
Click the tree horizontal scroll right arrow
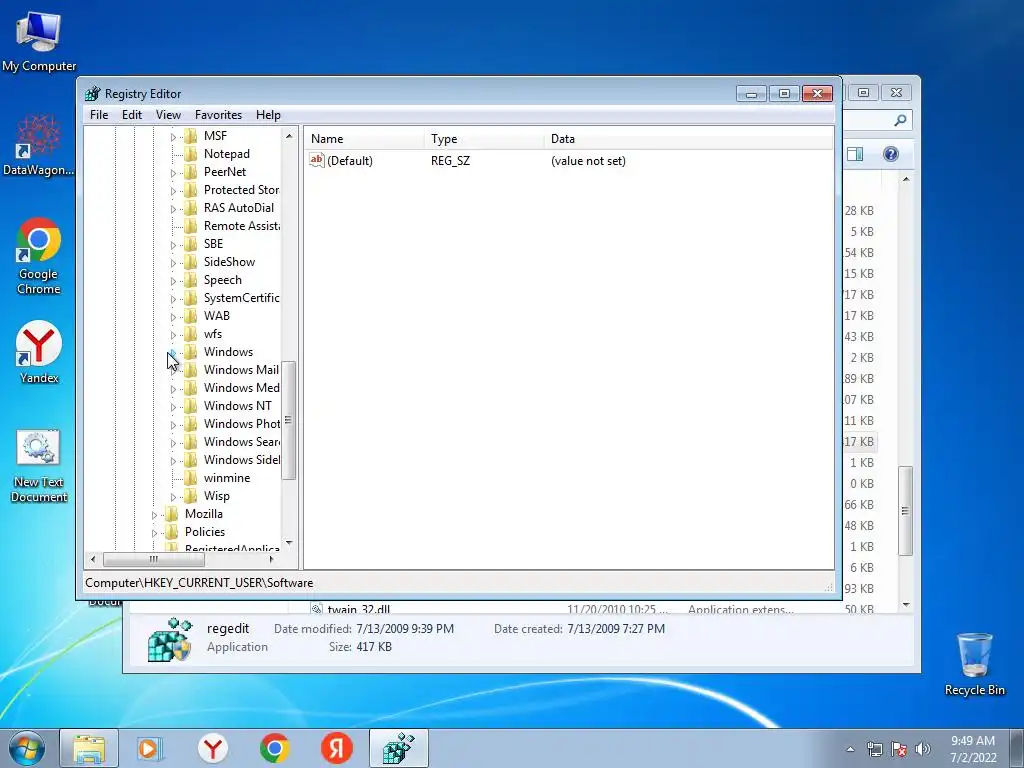[x=272, y=559]
